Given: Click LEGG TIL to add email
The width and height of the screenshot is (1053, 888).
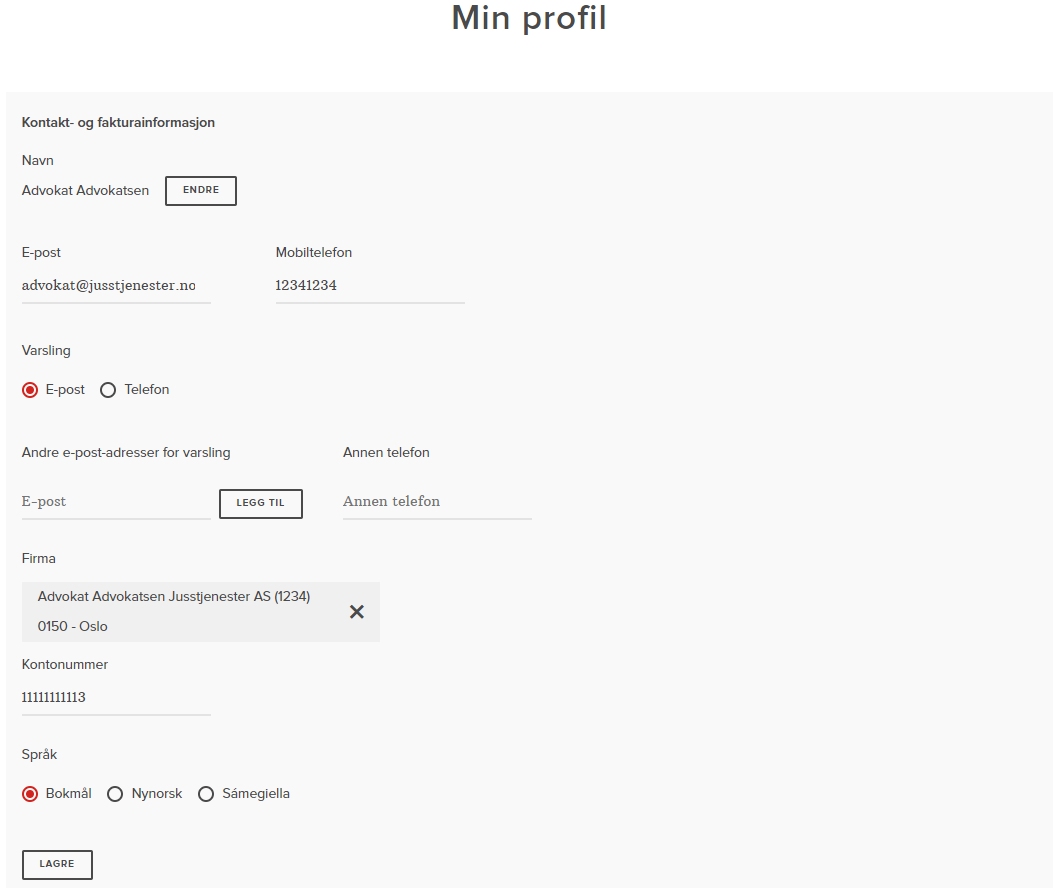Looking at the screenshot, I should [261, 504].
